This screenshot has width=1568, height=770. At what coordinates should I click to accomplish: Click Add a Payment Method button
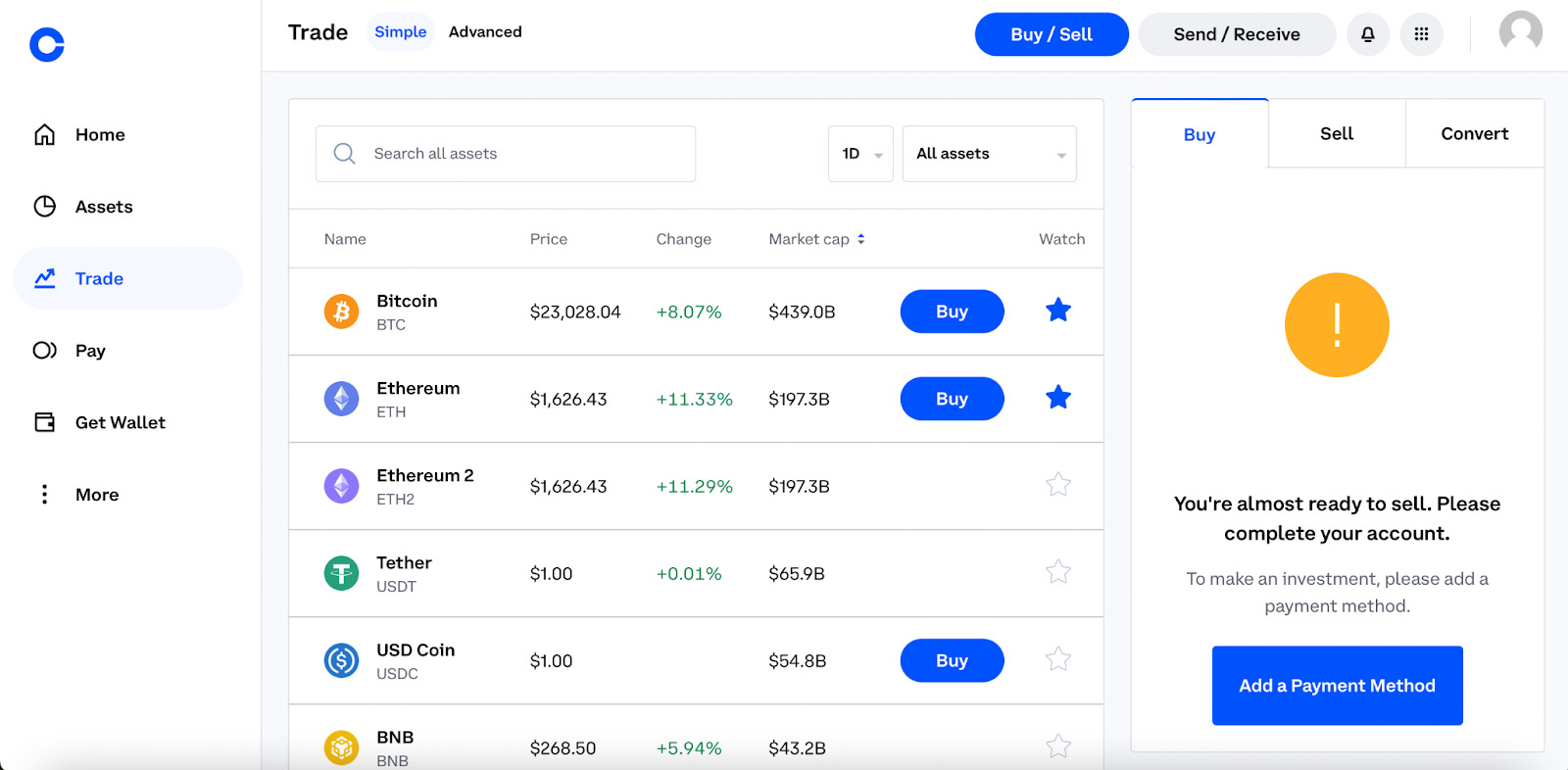1337,686
